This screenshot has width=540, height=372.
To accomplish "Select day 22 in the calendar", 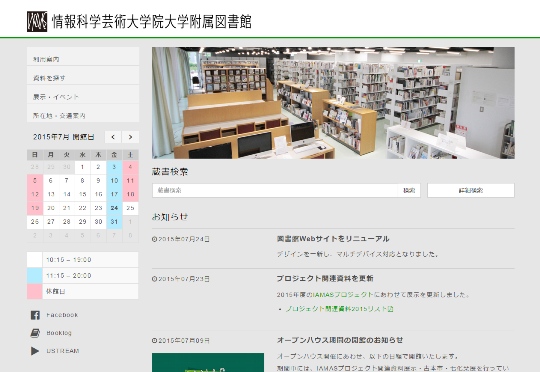I will click(83, 208).
